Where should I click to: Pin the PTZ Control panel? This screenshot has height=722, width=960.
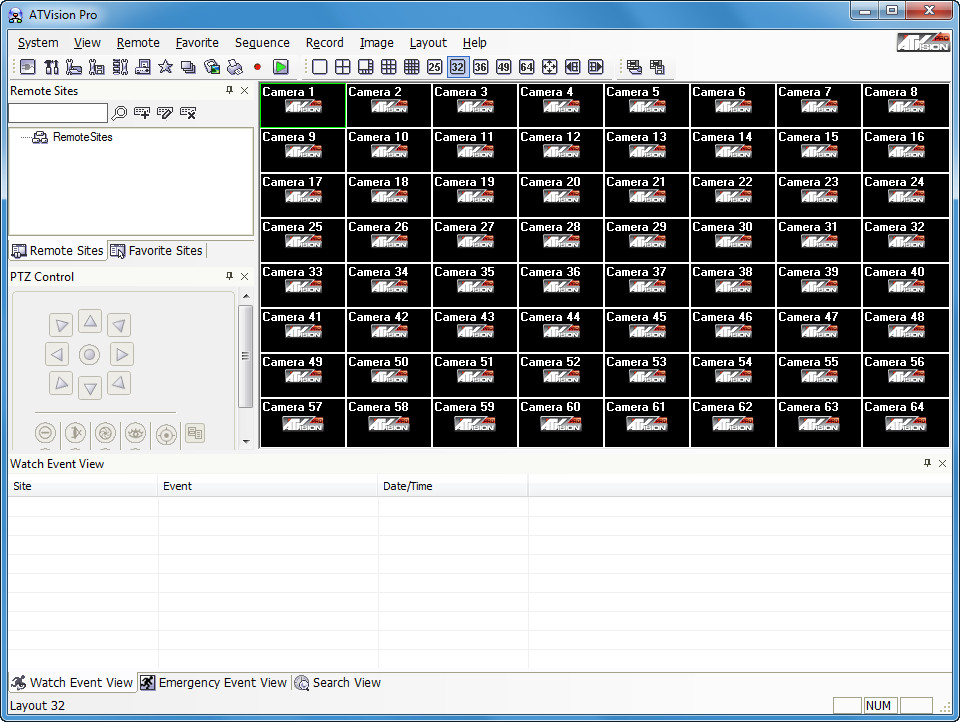click(x=228, y=276)
